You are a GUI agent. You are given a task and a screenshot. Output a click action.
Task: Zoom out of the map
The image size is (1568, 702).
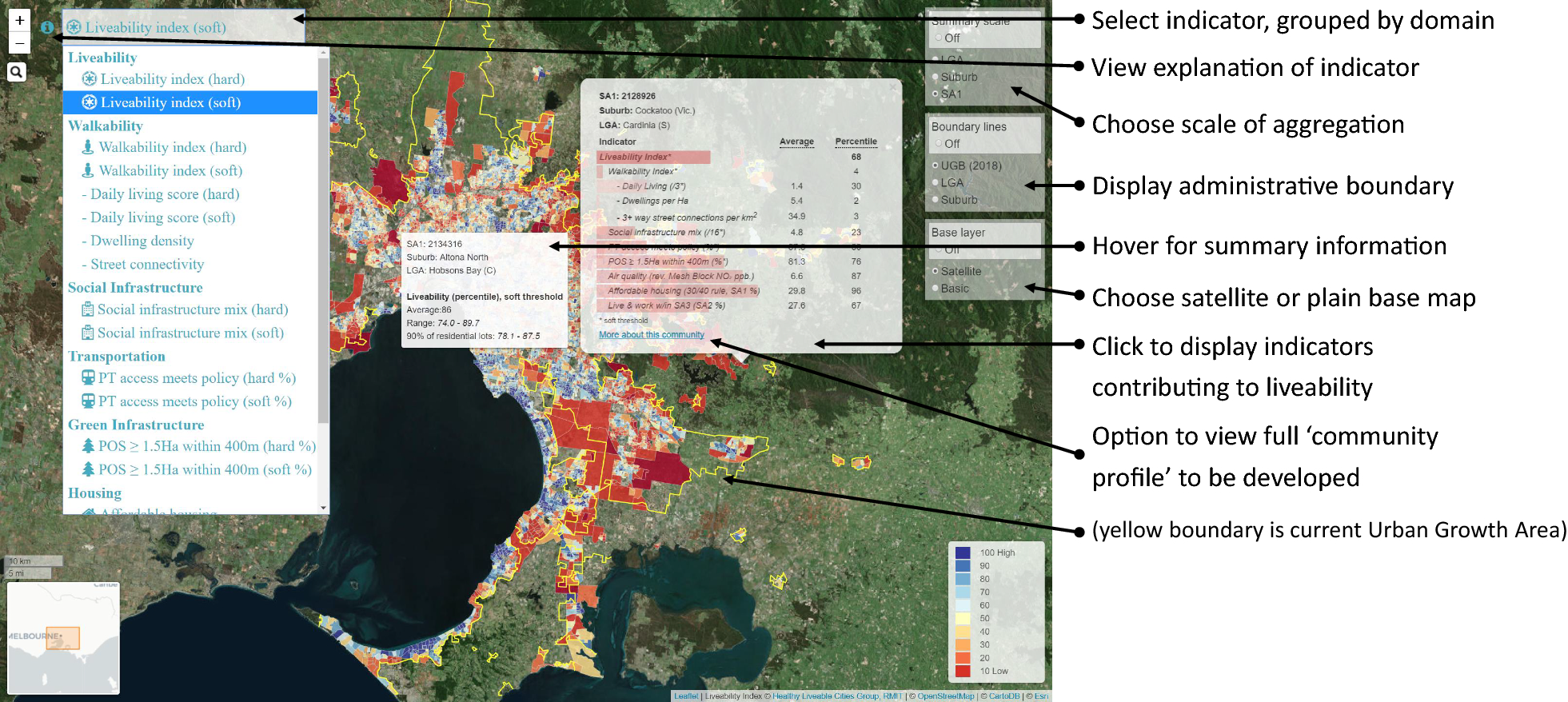20,42
